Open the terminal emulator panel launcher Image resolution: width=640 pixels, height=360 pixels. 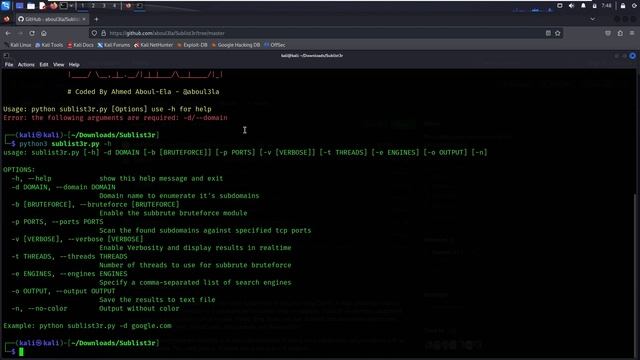point(64,6)
